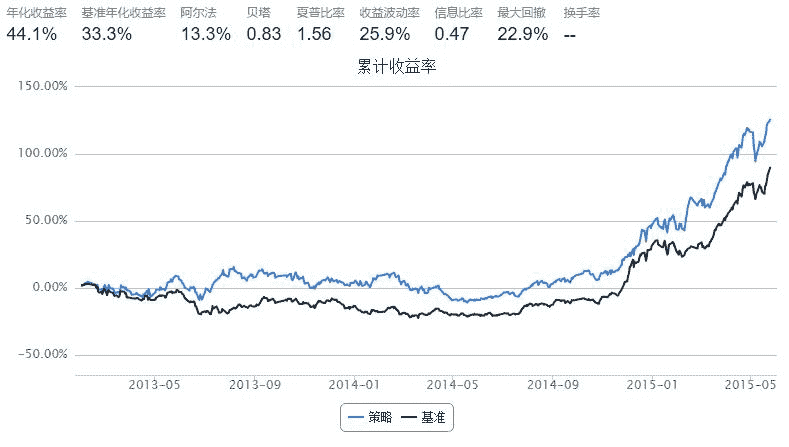The width and height of the screenshot is (789, 447).
Task: Click the black 基准 legend line marker
Action: coord(407,416)
